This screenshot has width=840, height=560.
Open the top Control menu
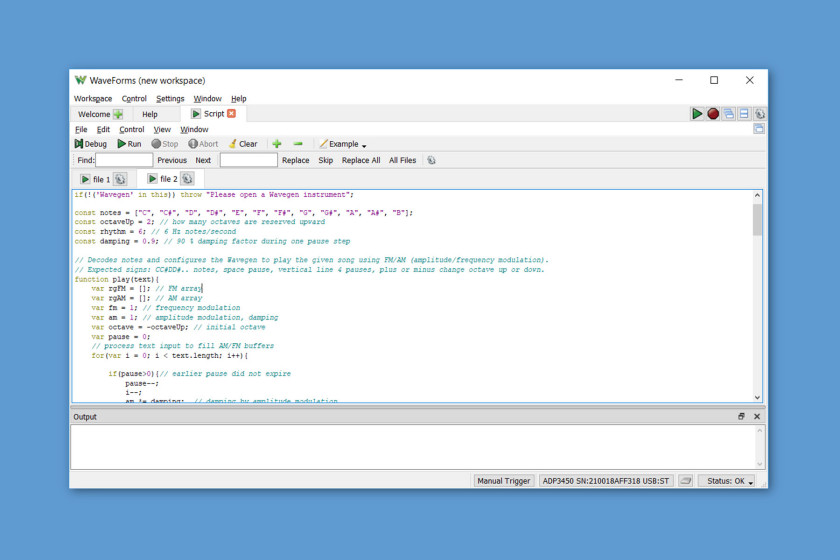point(134,99)
